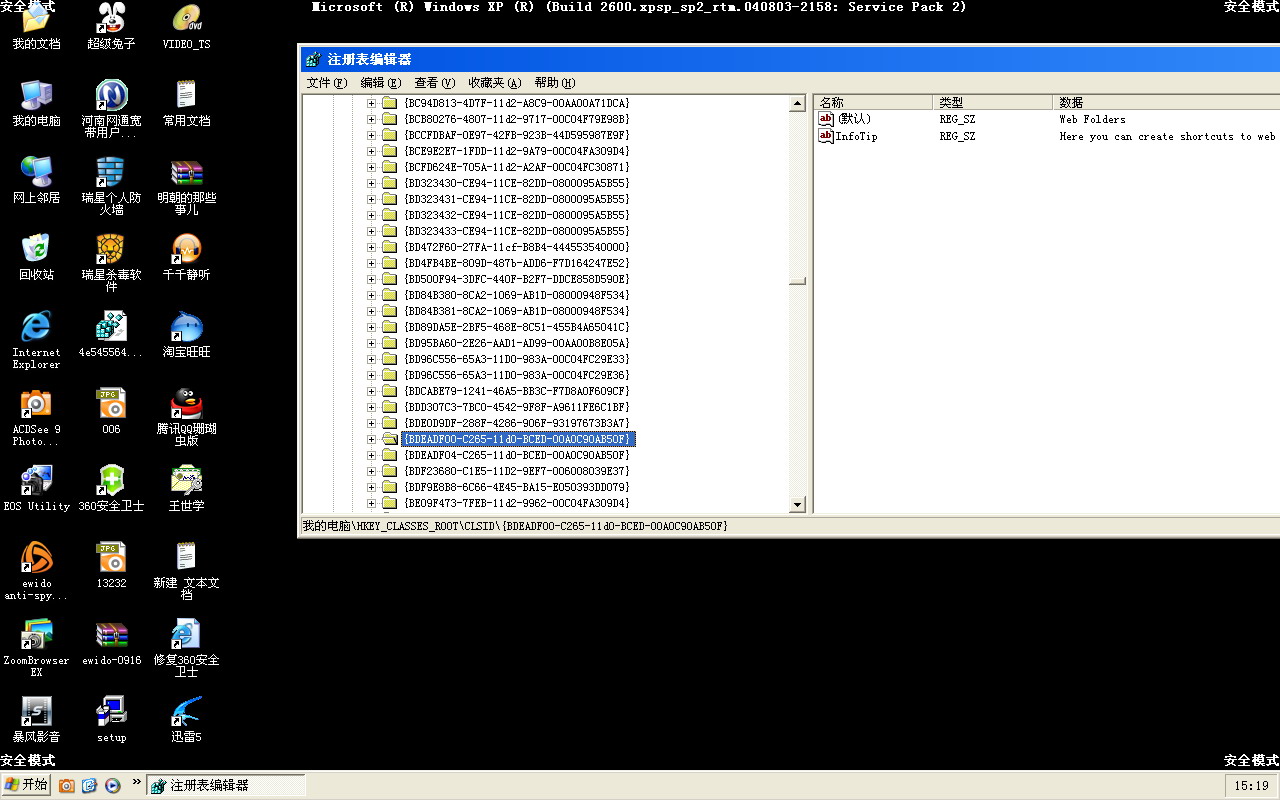Click the tree scrollbar down arrow

coord(797,505)
